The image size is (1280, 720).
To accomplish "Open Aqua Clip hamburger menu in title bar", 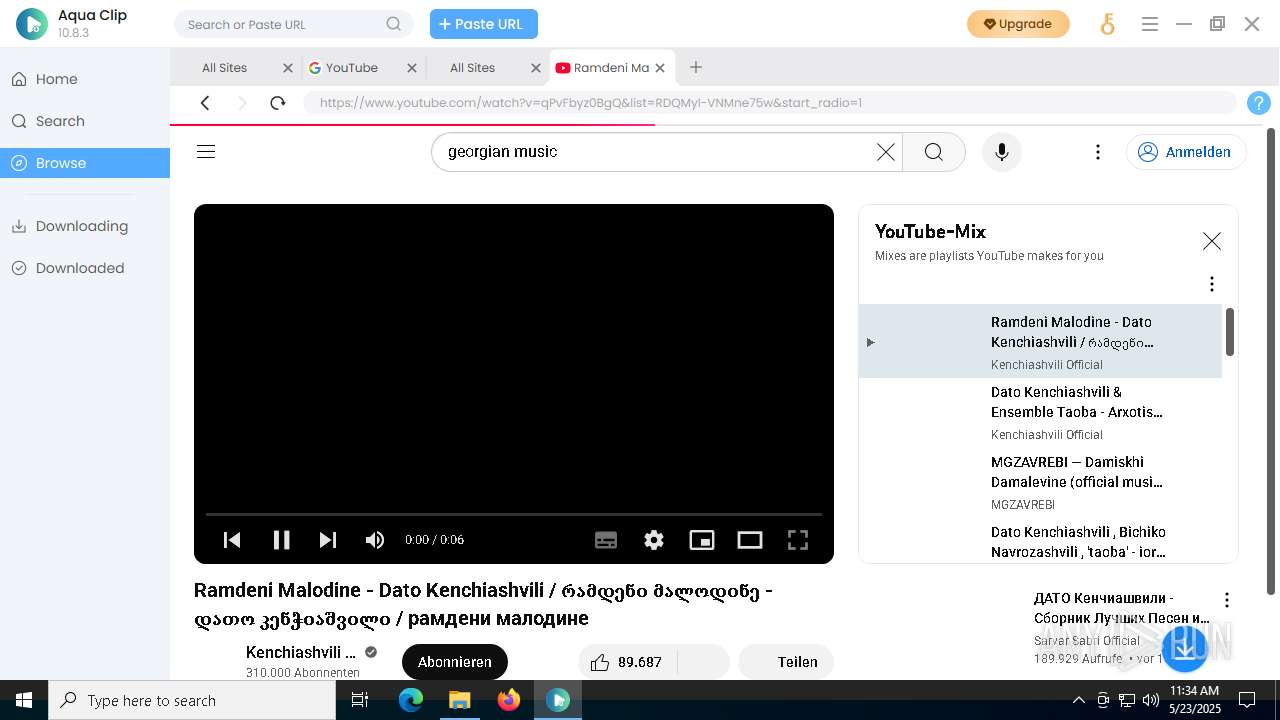I will coord(1150,24).
